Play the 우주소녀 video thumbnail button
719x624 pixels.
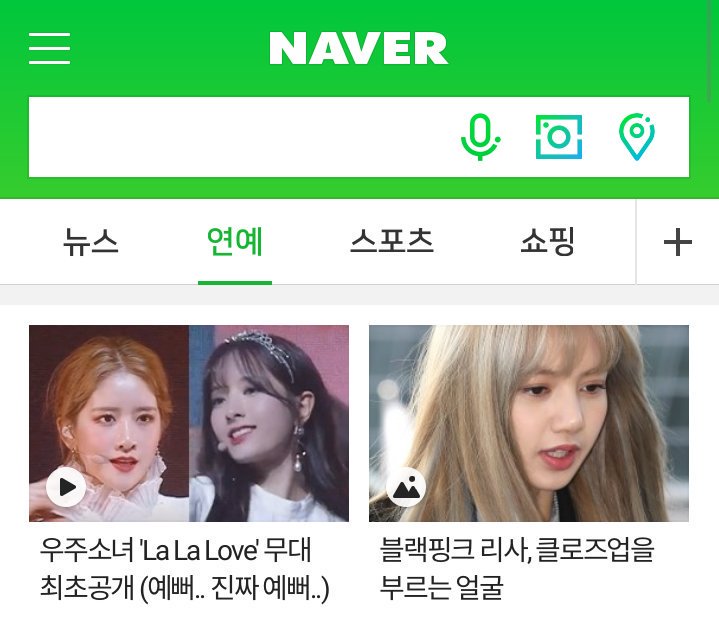[x=66, y=486]
